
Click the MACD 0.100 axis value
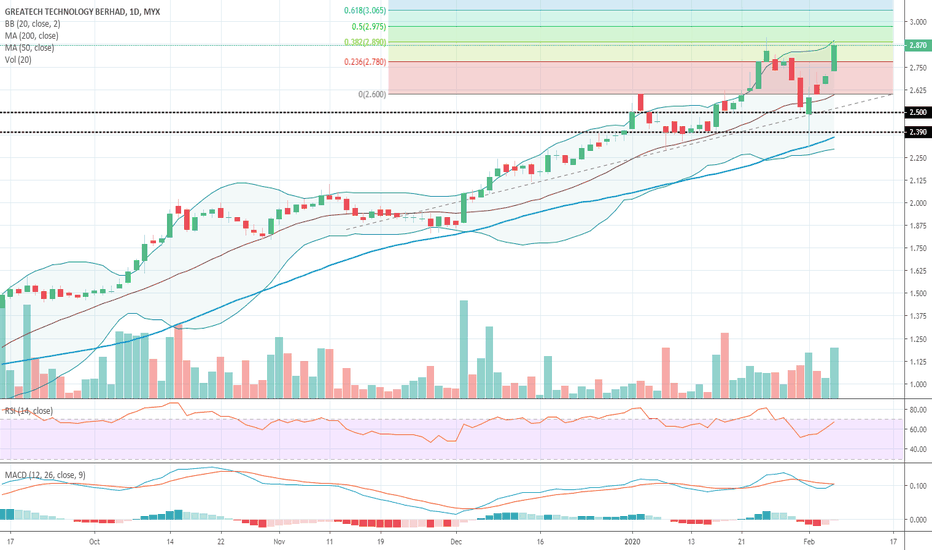[918, 486]
